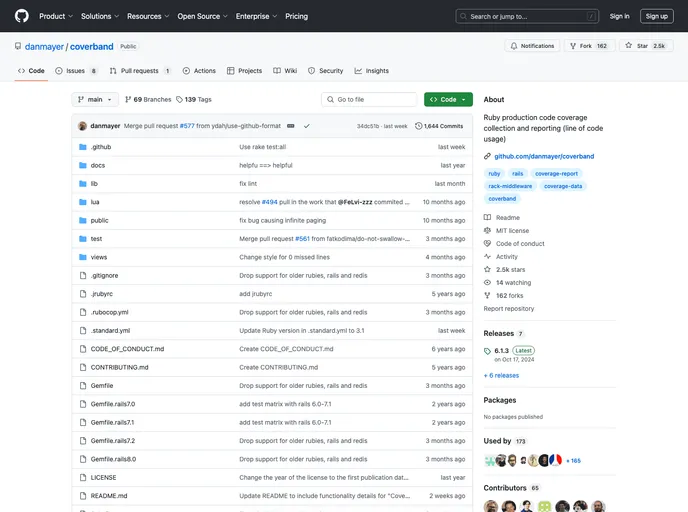Open the Product navigation menu
The width and height of the screenshot is (688, 512).
click(55, 16)
